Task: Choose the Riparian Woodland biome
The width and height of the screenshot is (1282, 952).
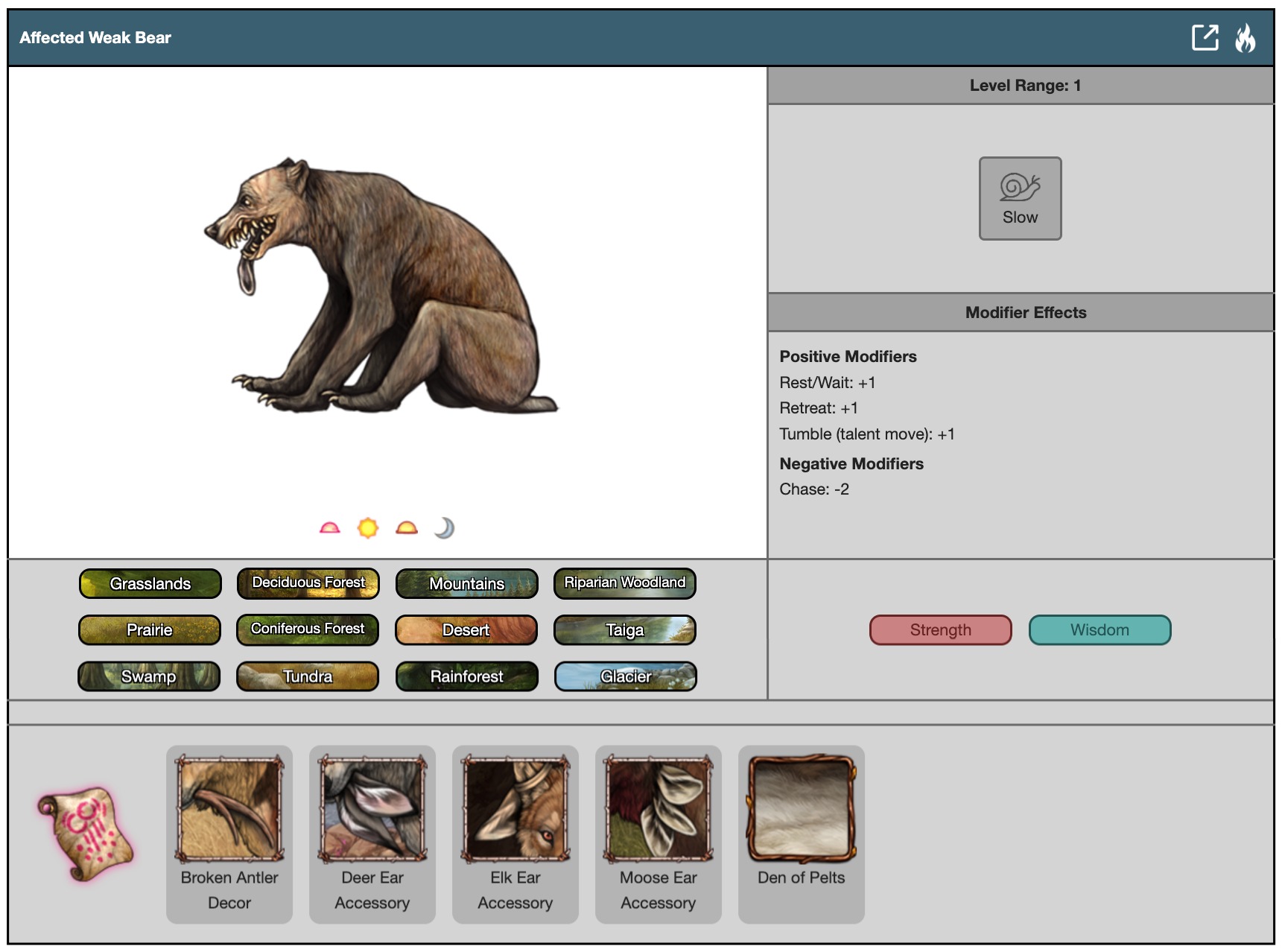Action: click(x=624, y=583)
